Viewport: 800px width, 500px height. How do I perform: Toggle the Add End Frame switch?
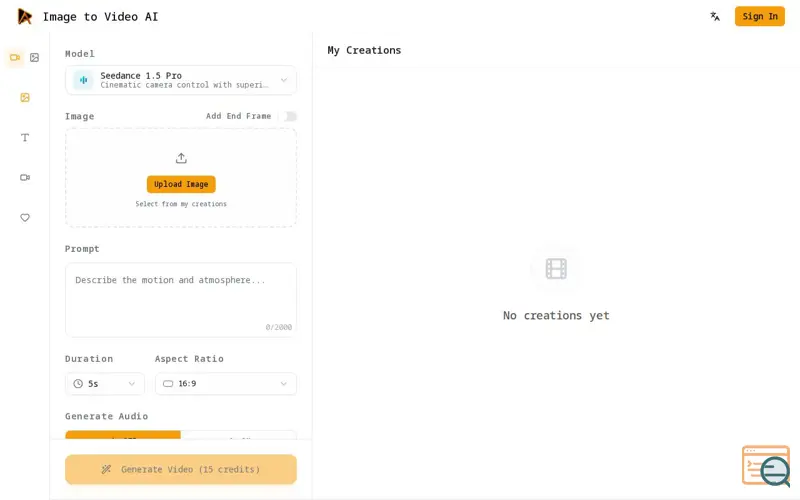289,116
